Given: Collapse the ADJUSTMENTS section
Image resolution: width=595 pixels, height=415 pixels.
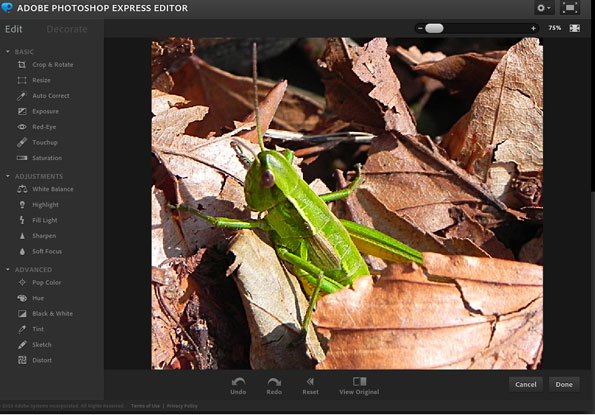Looking at the screenshot, I should click(x=8, y=176).
